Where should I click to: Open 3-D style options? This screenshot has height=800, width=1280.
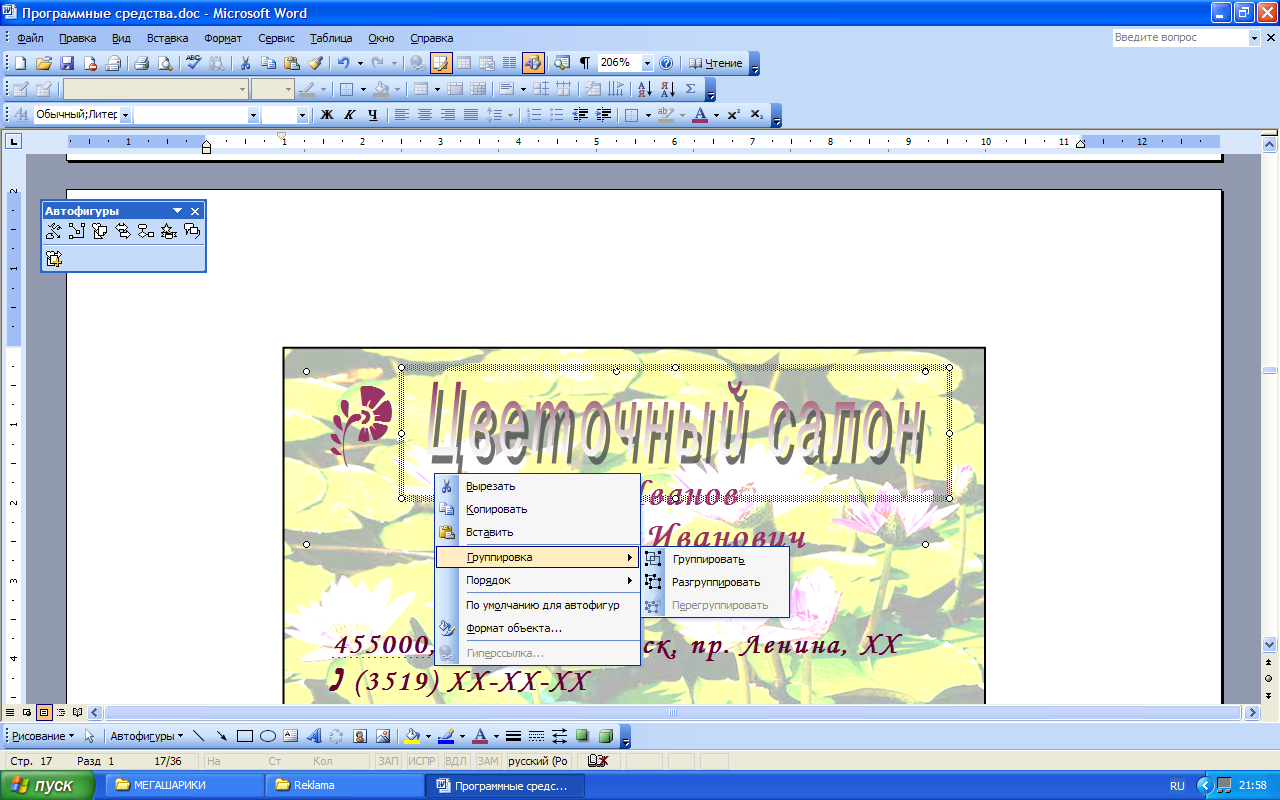click(605, 736)
